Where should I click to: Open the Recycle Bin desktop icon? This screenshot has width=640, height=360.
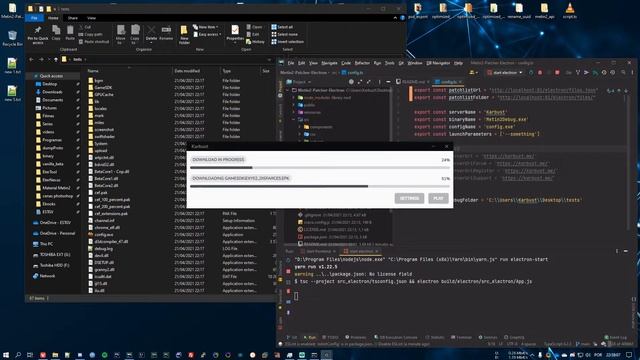(x=12, y=38)
